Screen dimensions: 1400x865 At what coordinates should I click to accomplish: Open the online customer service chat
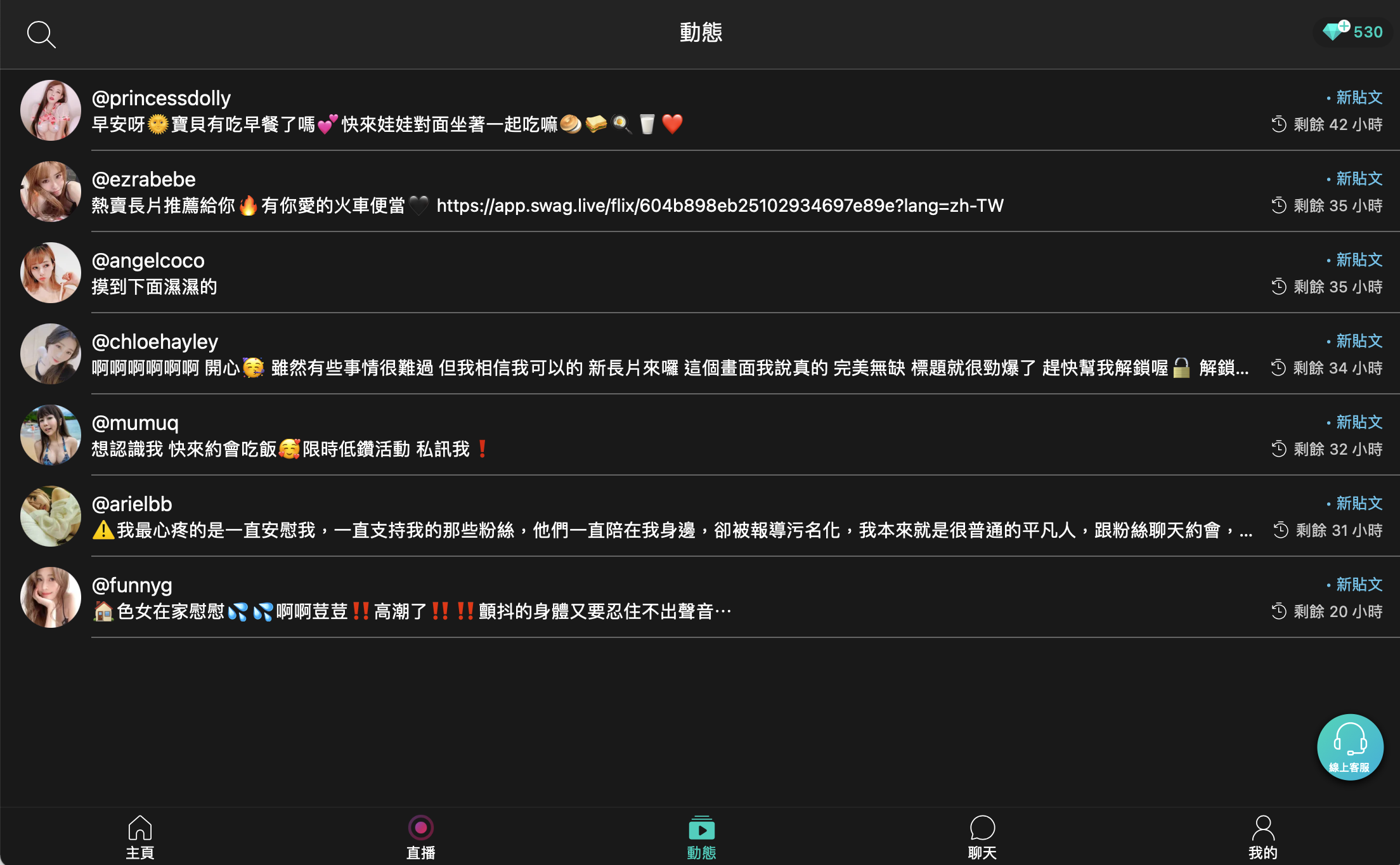1350,747
